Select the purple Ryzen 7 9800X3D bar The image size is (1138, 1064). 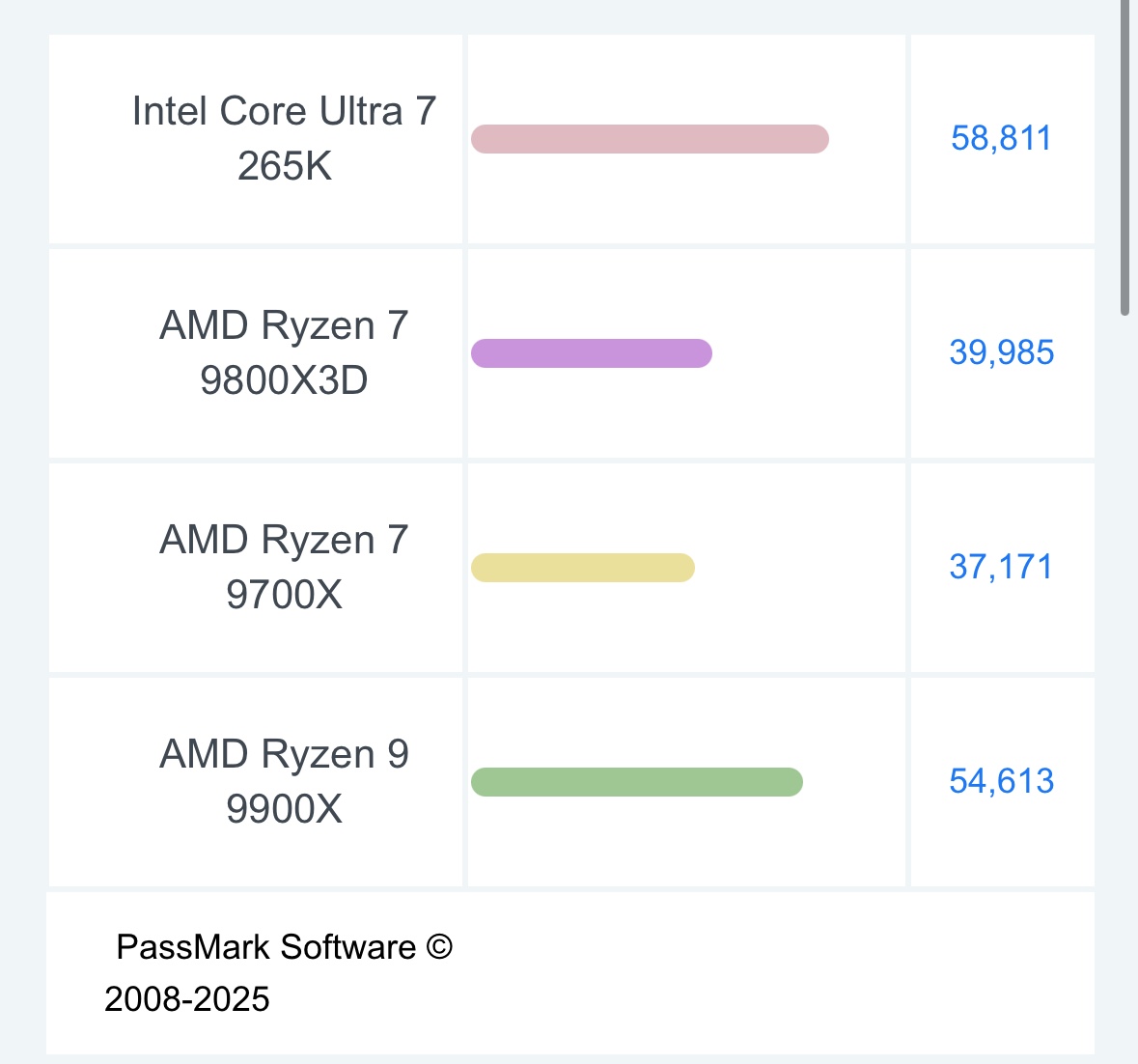[x=592, y=352]
